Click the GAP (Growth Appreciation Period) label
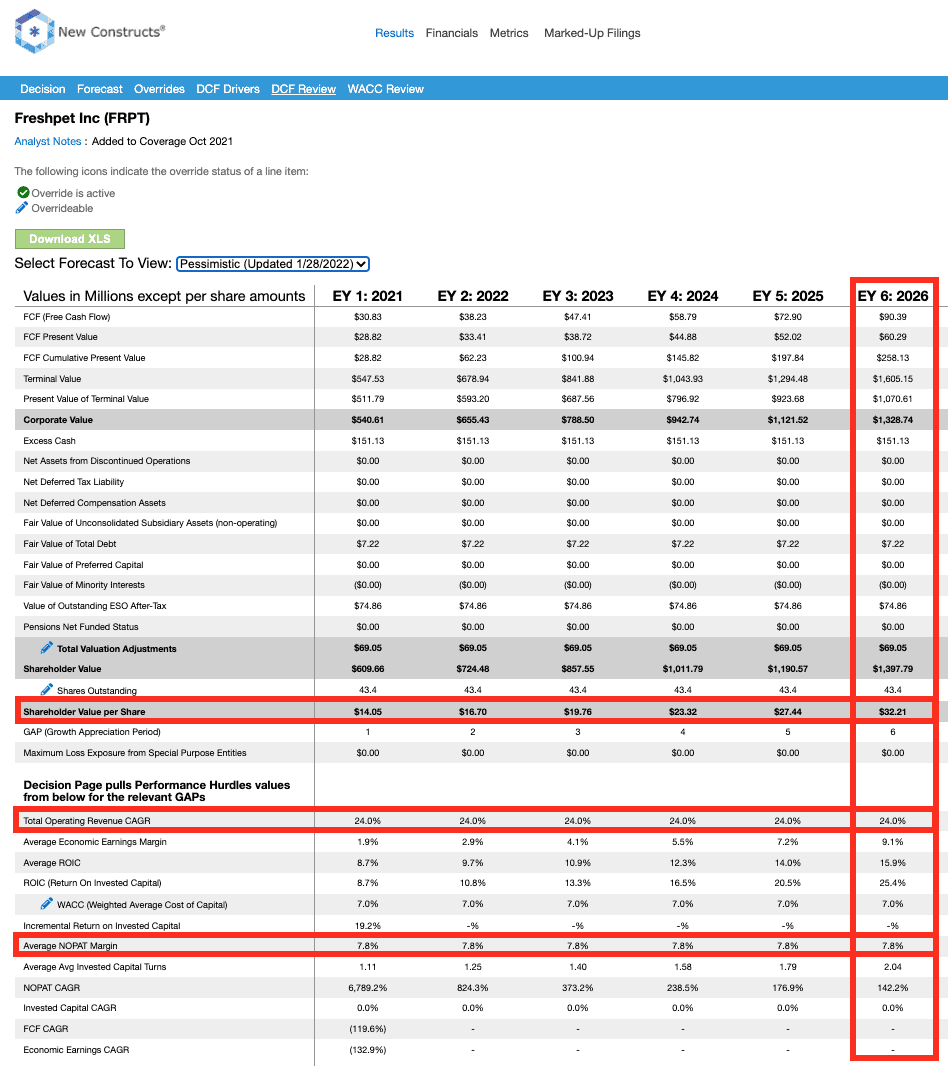This screenshot has width=948, height=1066. [92, 732]
